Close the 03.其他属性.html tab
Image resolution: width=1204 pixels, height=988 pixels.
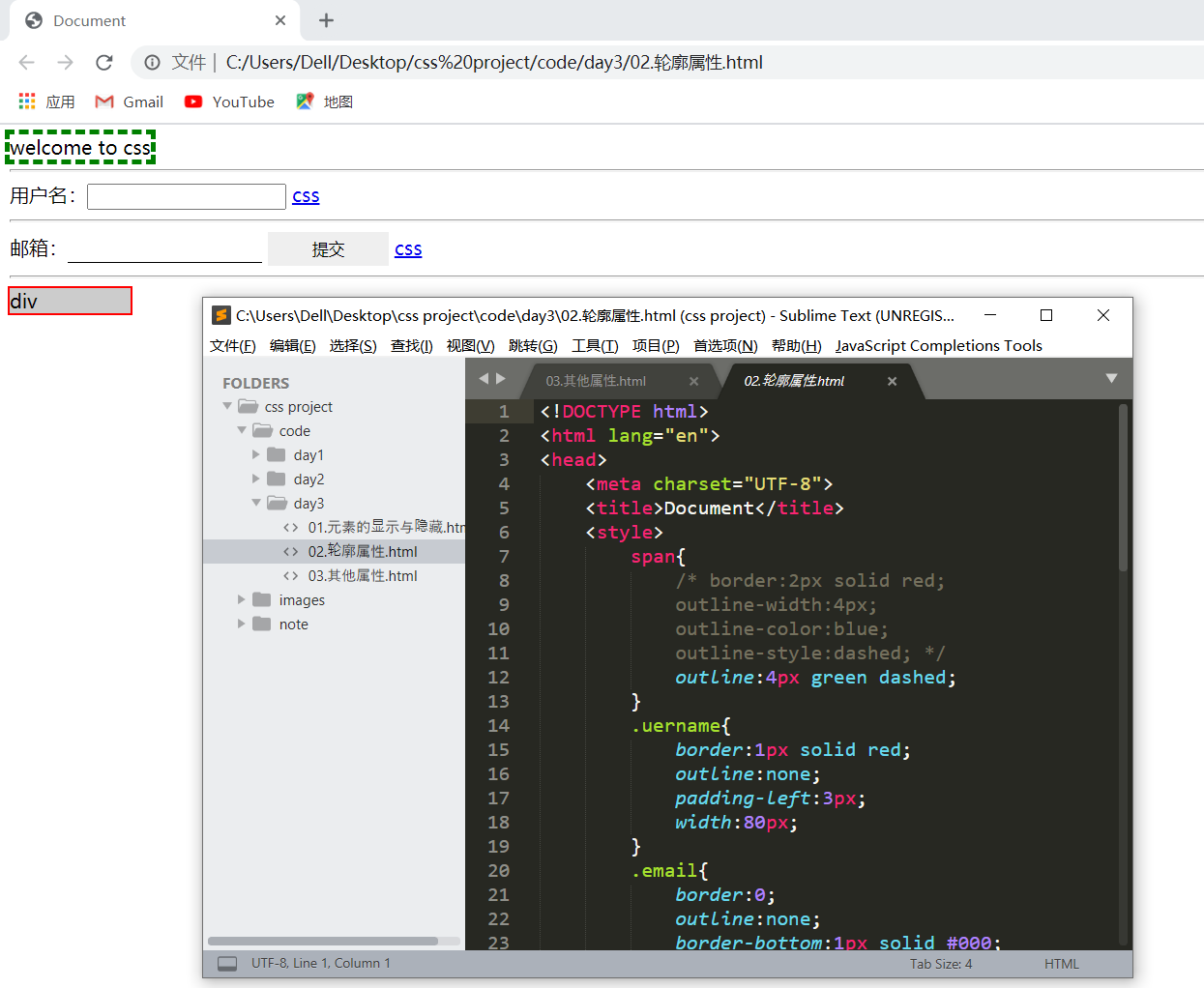[693, 381]
